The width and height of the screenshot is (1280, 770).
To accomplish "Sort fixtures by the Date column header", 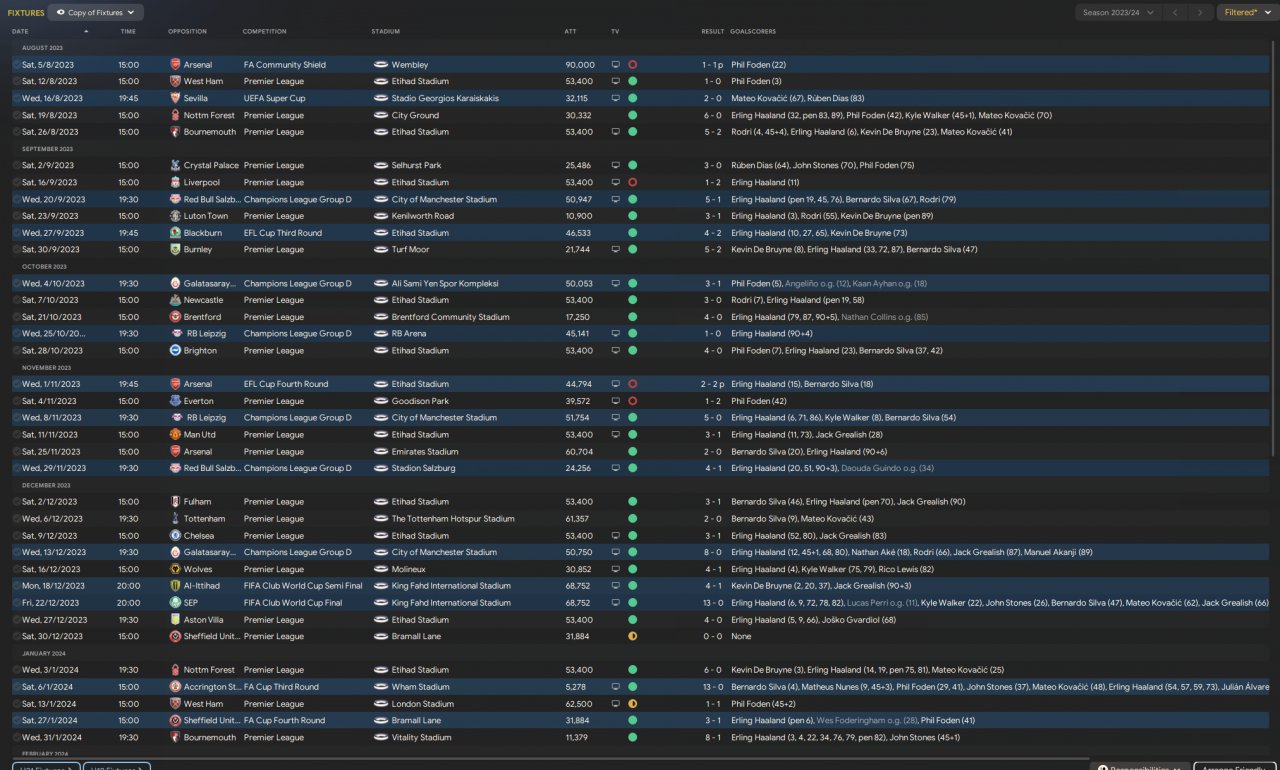I will (x=20, y=32).
